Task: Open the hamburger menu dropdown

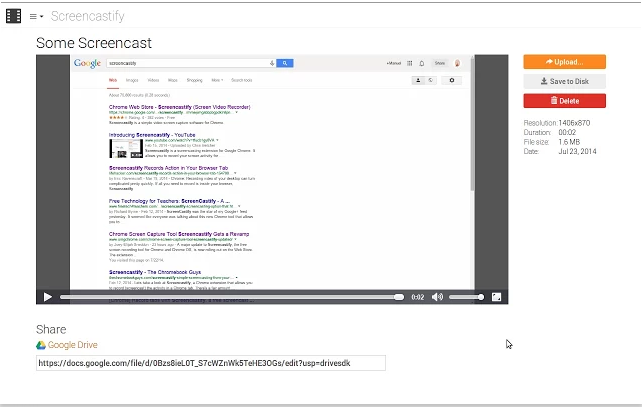Action: point(36,16)
